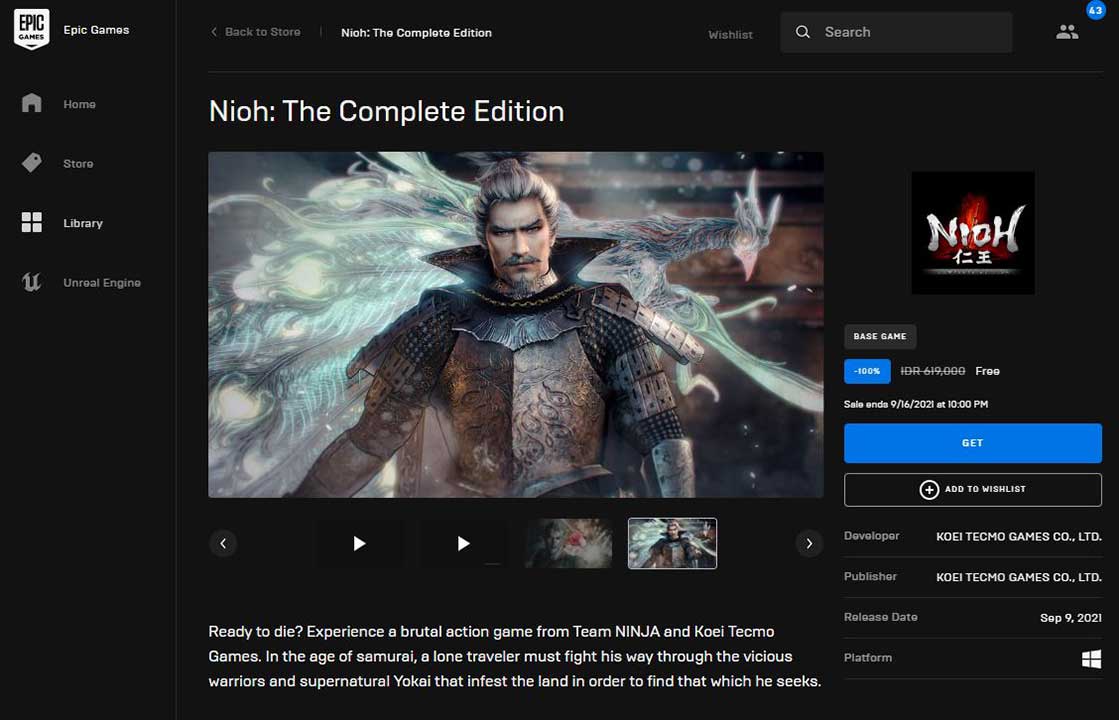Click the Free price text
The height and width of the screenshot is (720, 1119).
pyautogui.click(x=987, y=371)
